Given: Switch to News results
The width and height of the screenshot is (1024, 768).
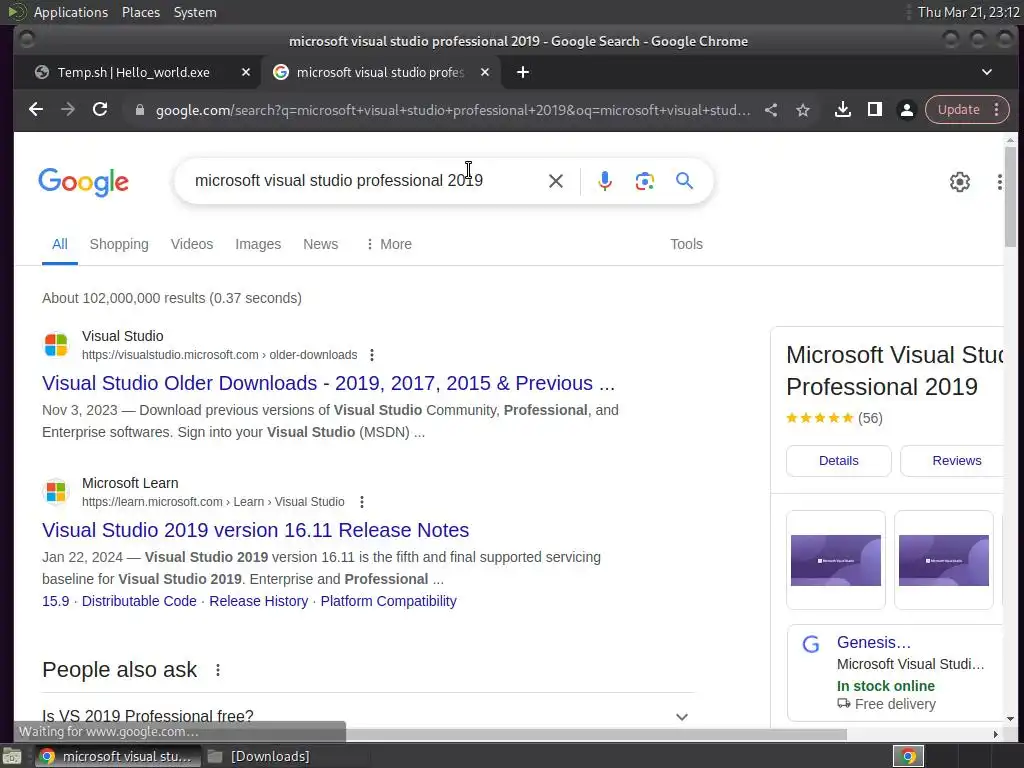Looking at the screenshot, I should [x=320, y=244].
